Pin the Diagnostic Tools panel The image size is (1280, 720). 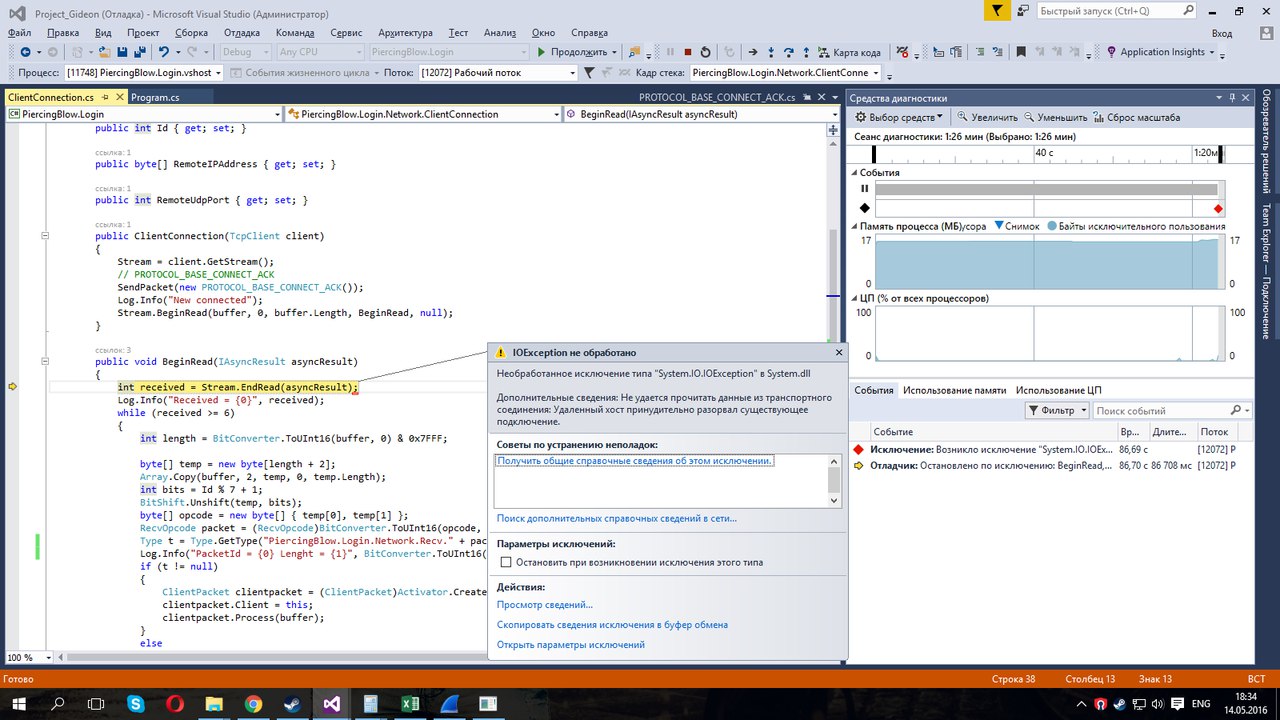pos(1232,97)
